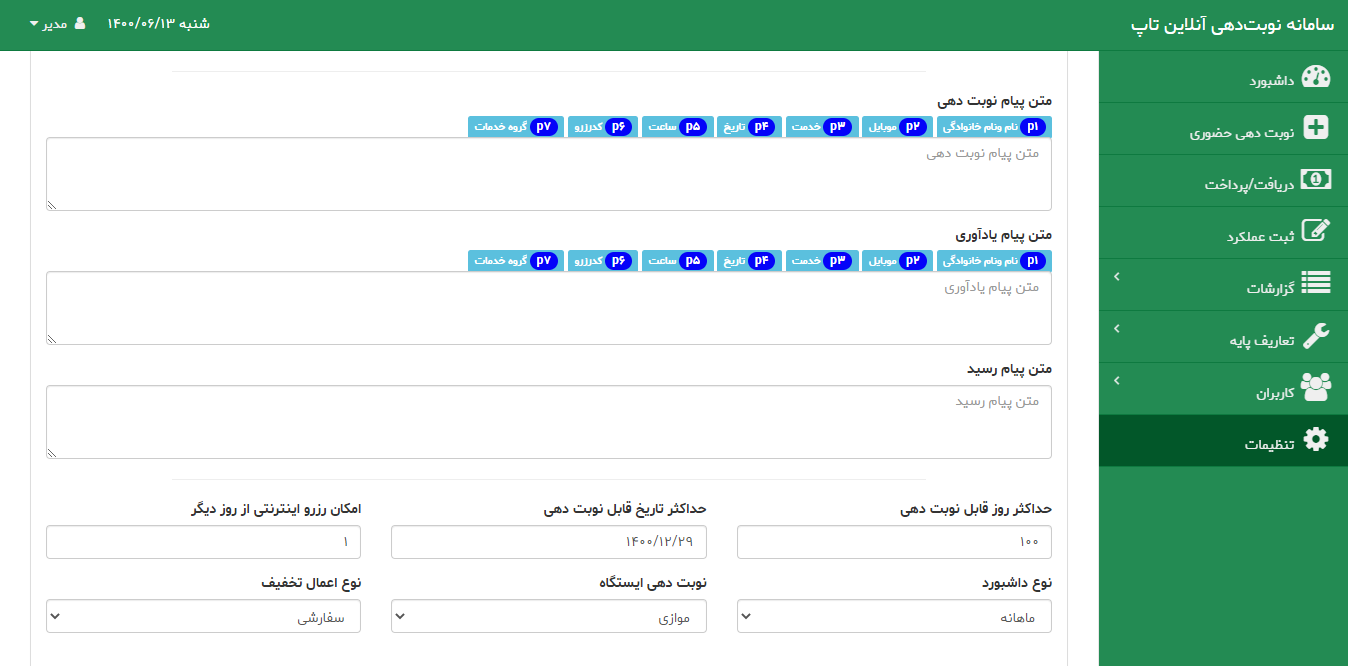Insert p5 ساعت tag above متن پیام نوبت دهی box
1348x666 pixels.
677,127
